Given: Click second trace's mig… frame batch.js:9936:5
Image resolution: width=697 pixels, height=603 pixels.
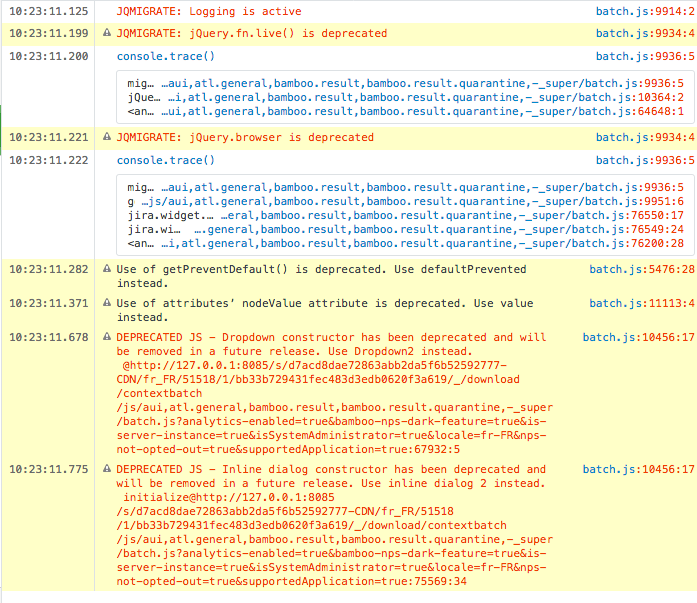Looking at the screenshot, I should coord(405,187).
